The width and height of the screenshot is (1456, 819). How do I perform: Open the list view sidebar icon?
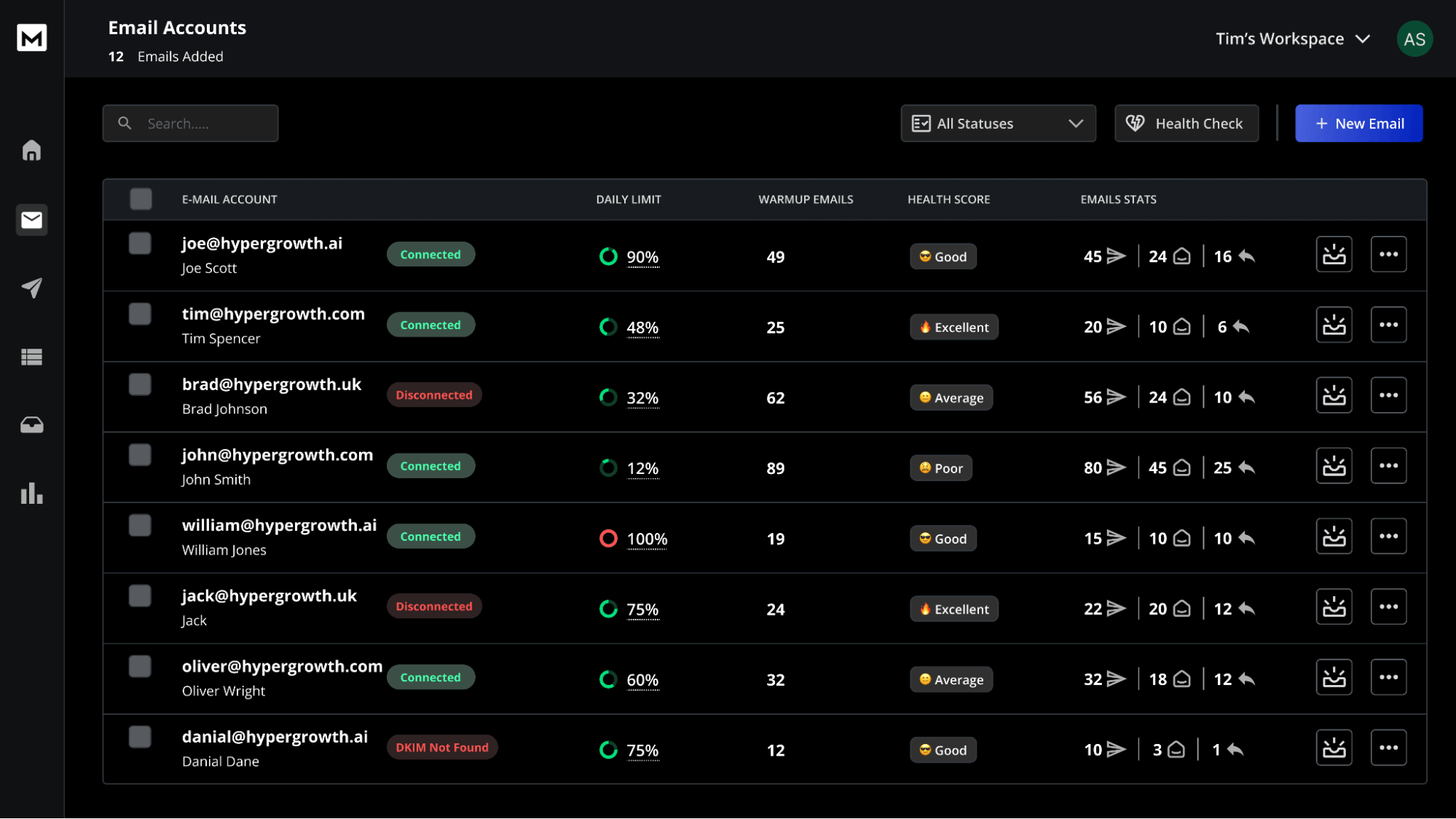click(31, 357)
